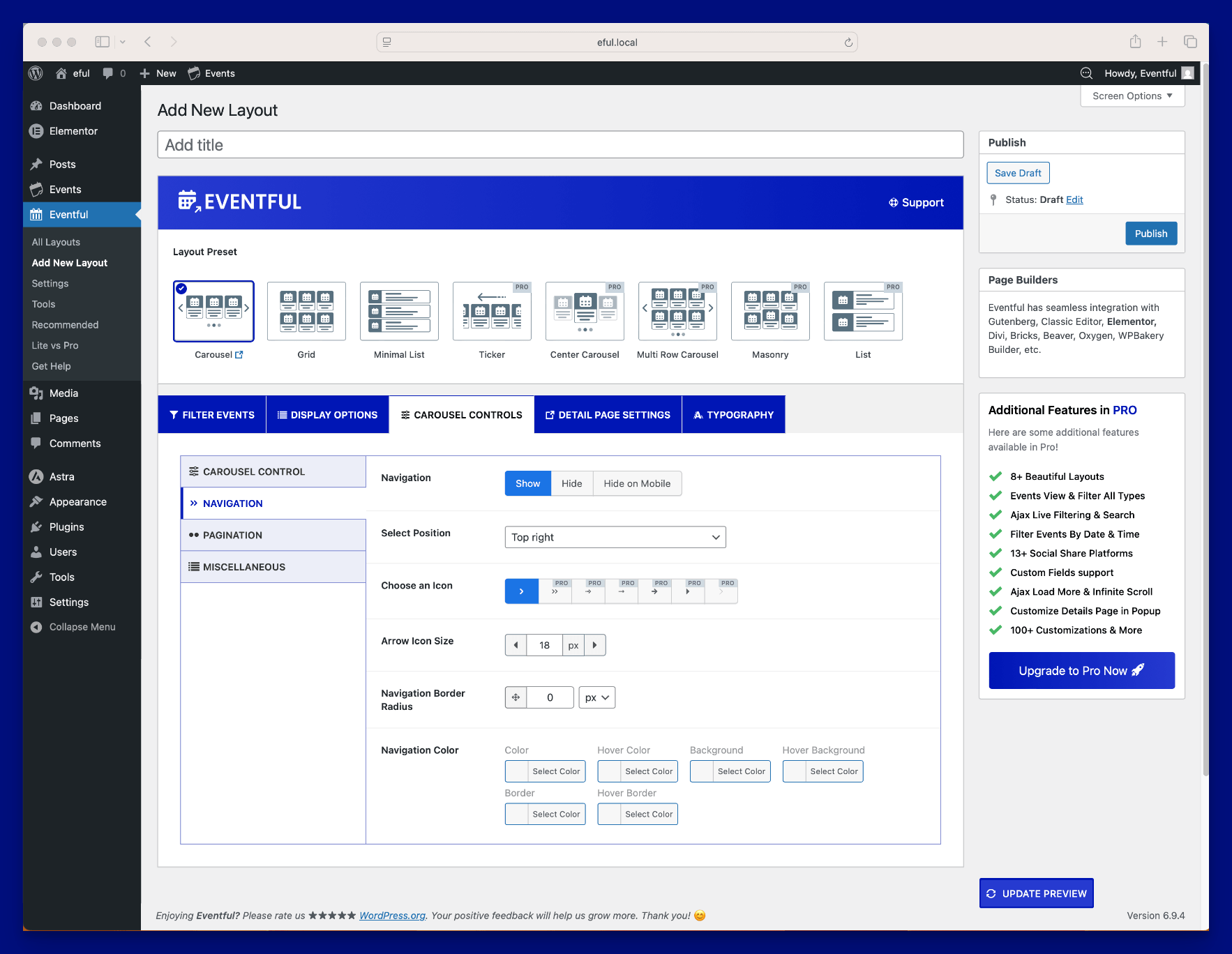Open the Carousel external preview link icon
The width and height of the screenshot is (1232, 954).
point(239,354)
